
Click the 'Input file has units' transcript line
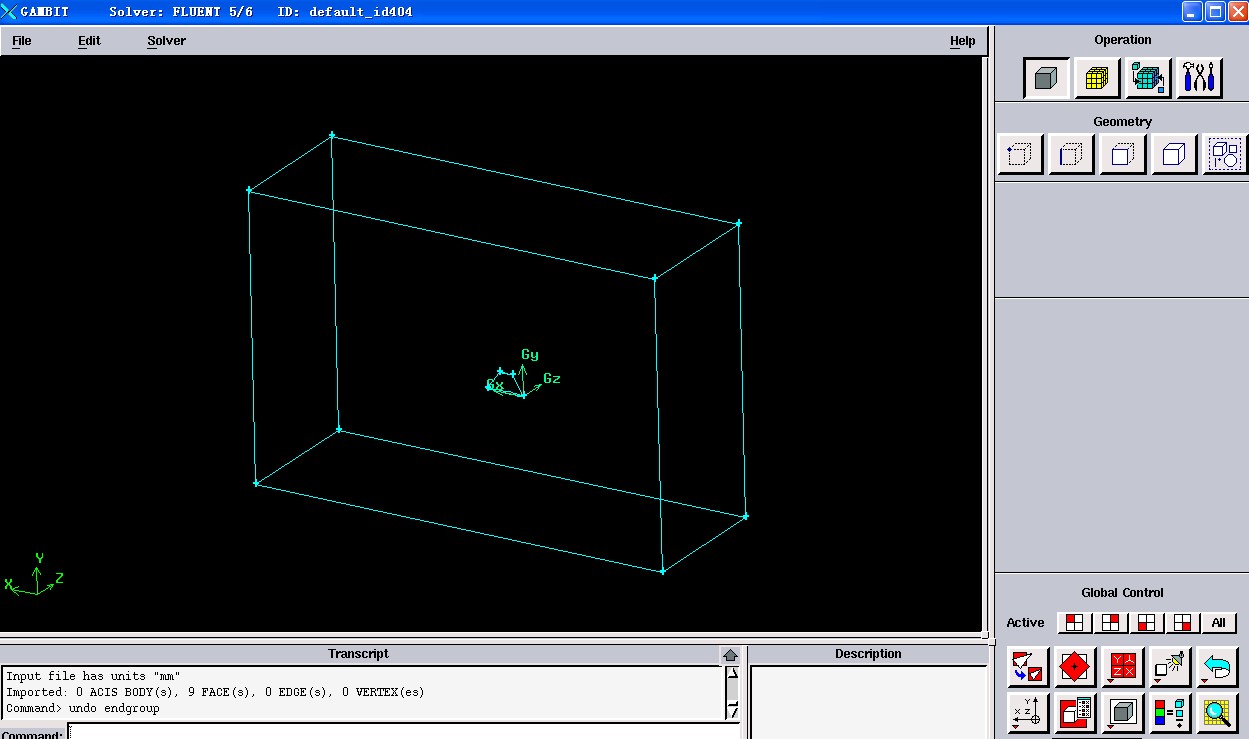point(93,676)
